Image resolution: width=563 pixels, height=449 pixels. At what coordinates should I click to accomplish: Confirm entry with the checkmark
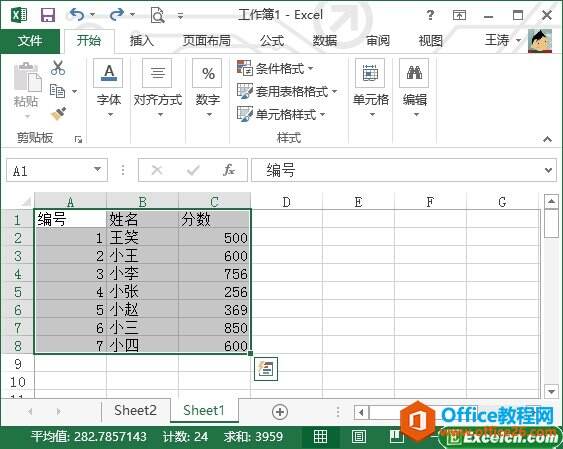(x=193, y=170)
